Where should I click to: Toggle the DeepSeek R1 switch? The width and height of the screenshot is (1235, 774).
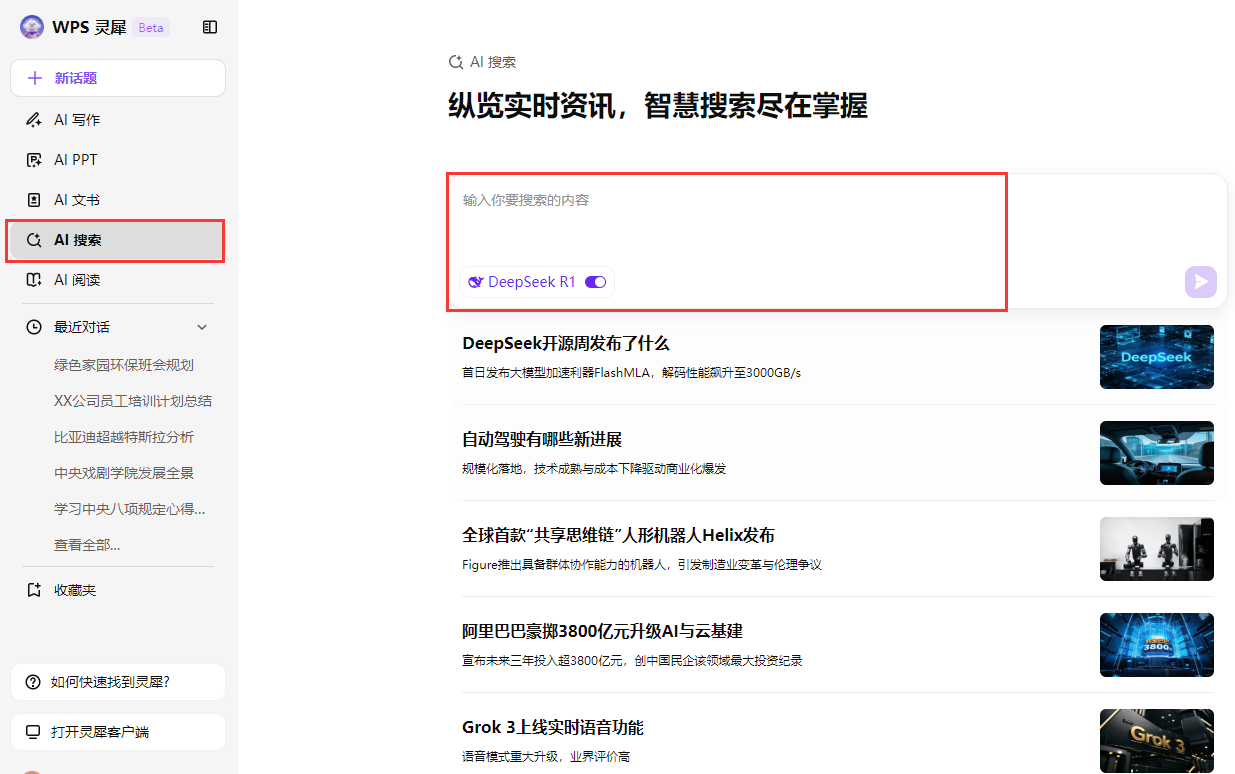coord(596,282)
